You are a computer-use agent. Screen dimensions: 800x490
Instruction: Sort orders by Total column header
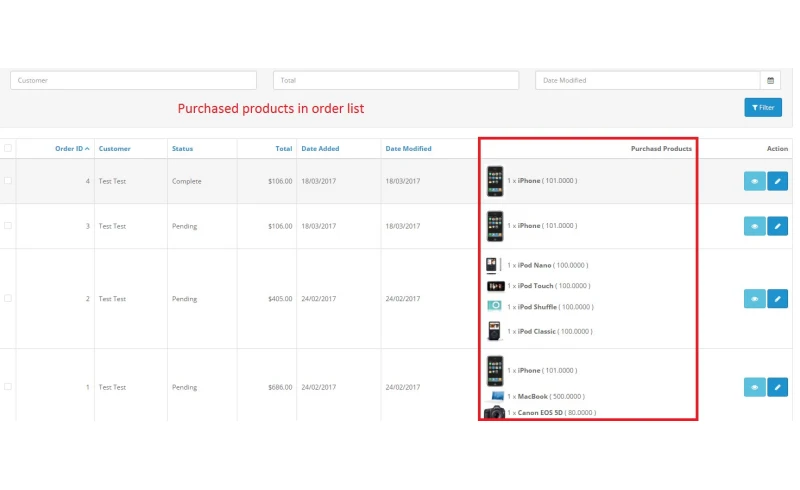pyautogui.click(x=283, y=149)
